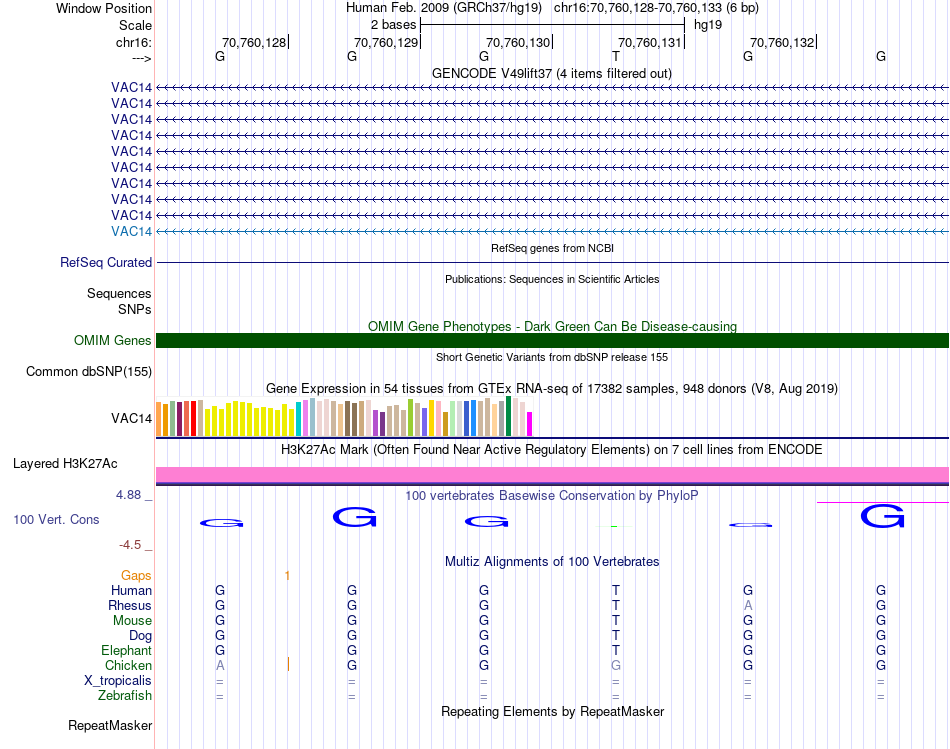Image resolution: width=950 pixels, height=749 pixels.
Task: Click the RepeatMasker track label
Action: point(110,725)
